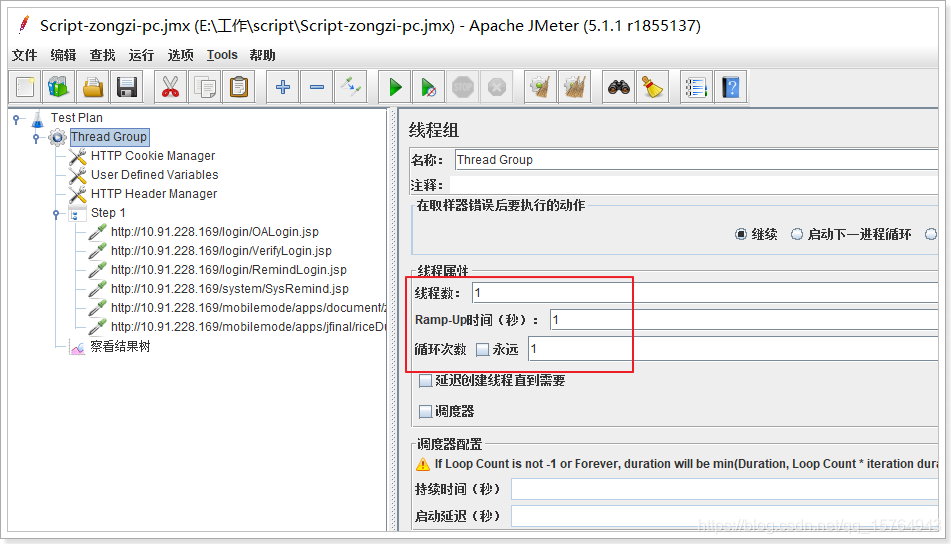Collapse all nodes with the minus icon

(317, 87)
